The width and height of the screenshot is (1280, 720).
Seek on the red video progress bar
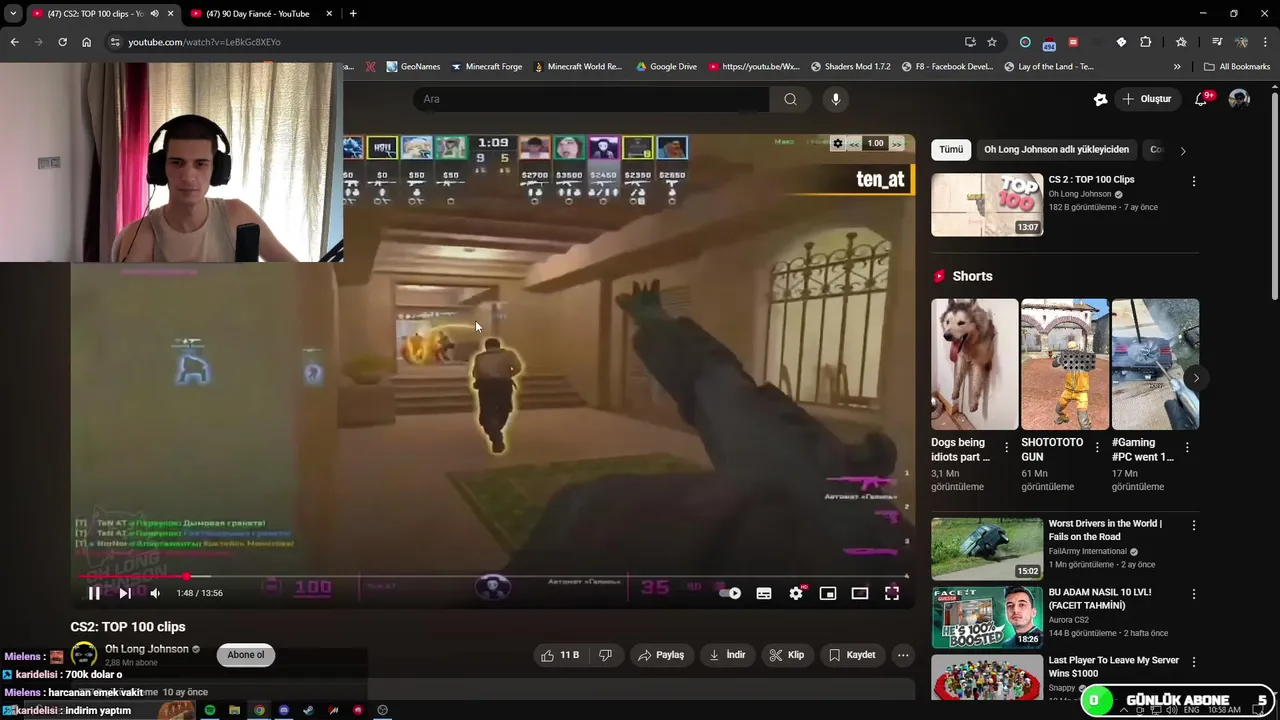coord(494,576)
